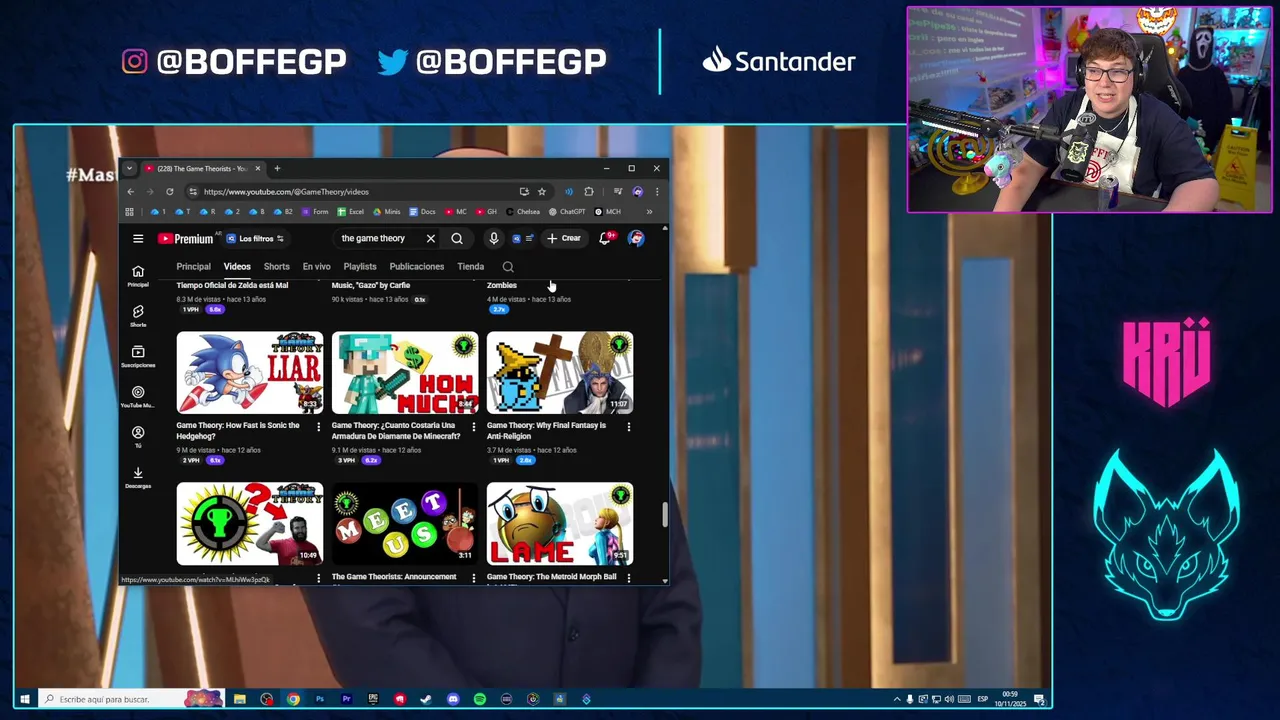Start voice search with the microphone icon

click(493, 239)
